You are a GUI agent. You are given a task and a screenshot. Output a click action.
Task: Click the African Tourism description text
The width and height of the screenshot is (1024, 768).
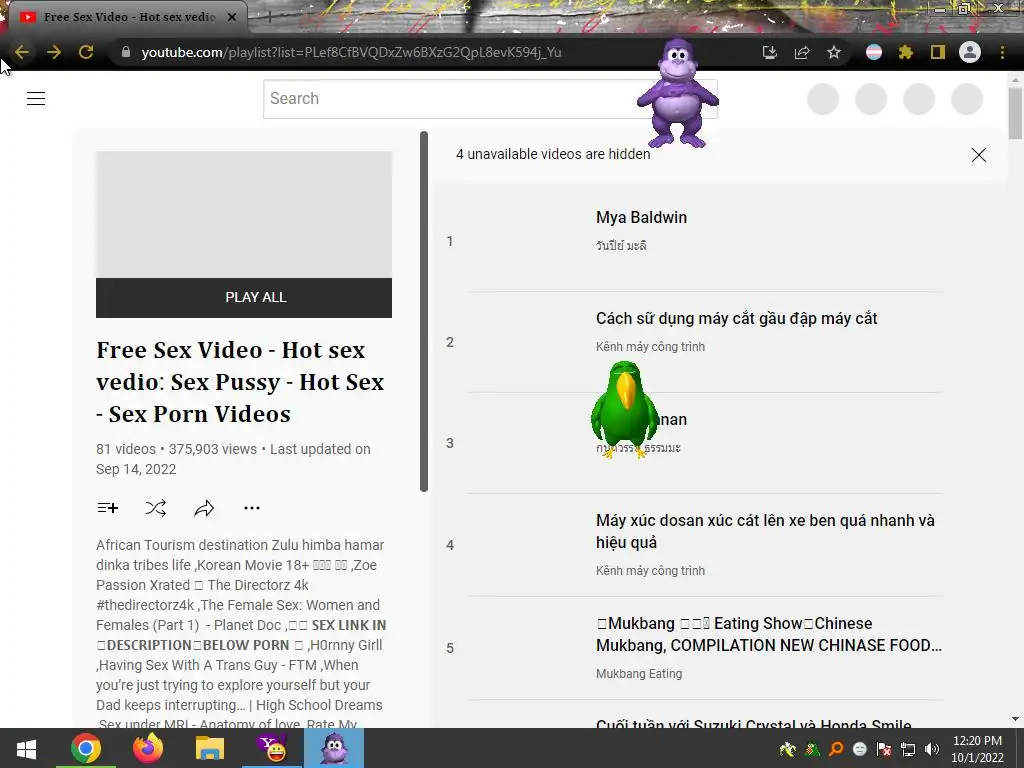tap(240, 635)
